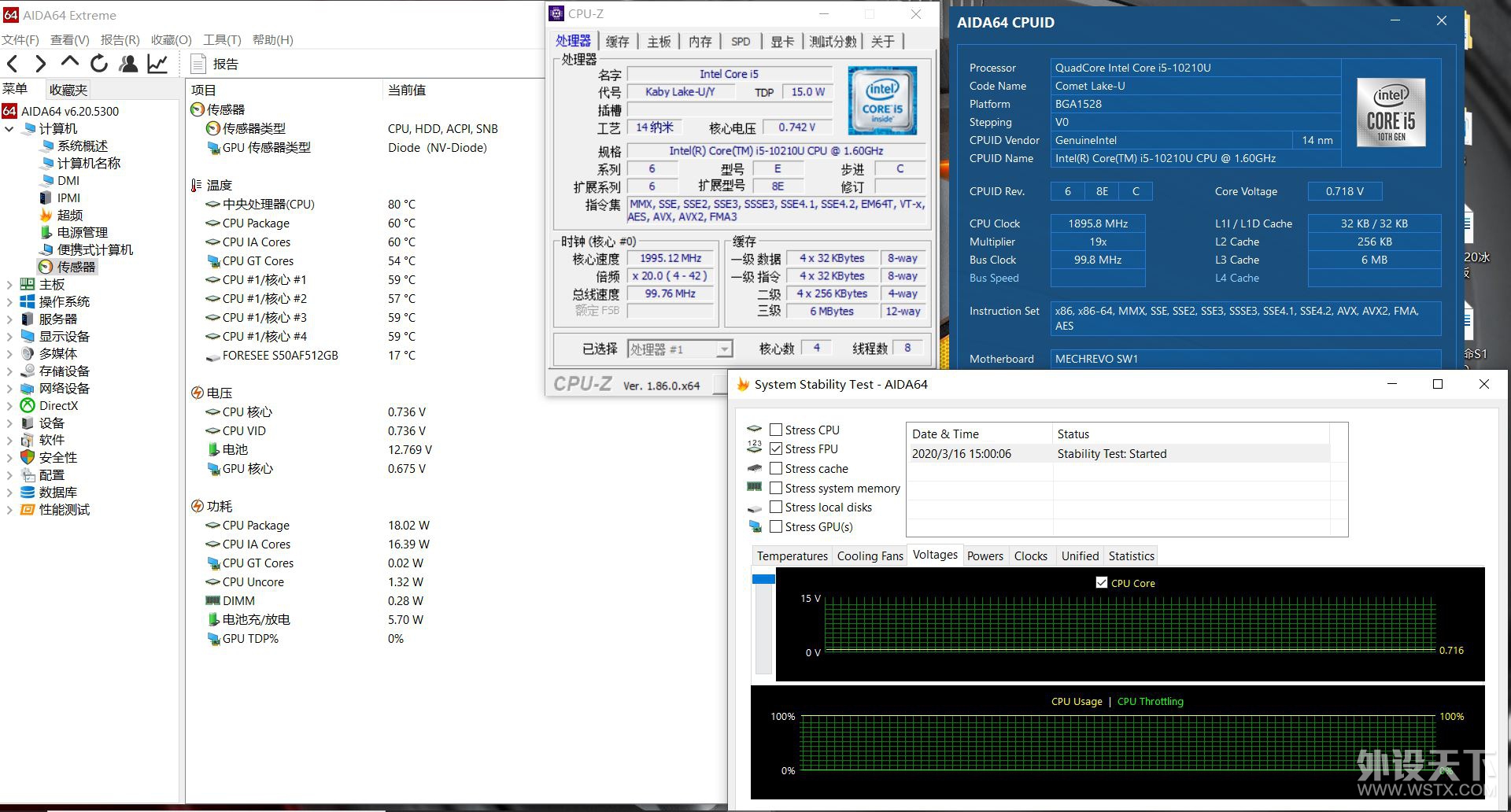Click the 性能测试 benchmark icon item

pos(27,509)
